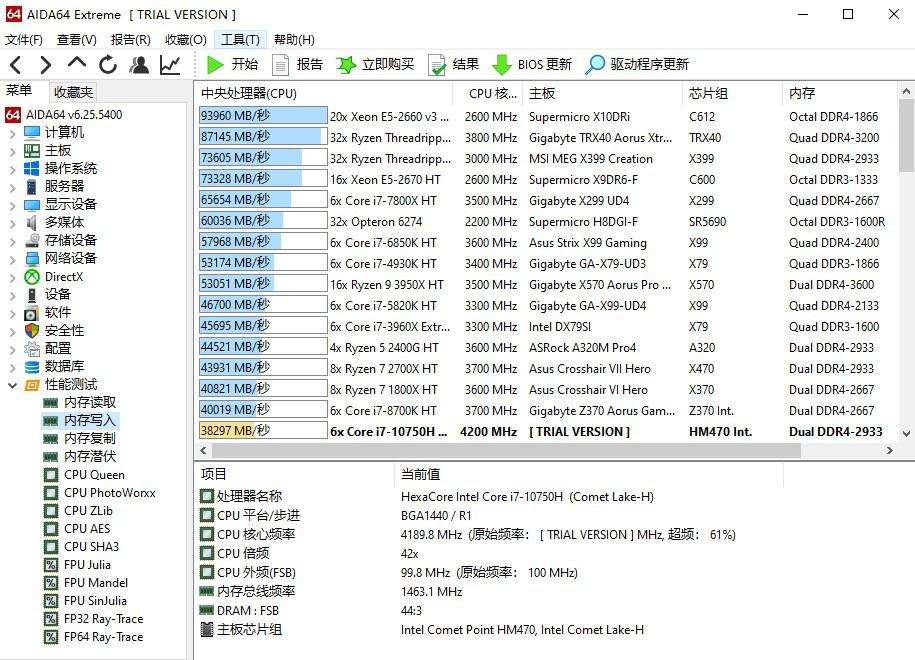Open 驱动程序更新 driver update tool
915x660 pixels.
pos(594,63)
